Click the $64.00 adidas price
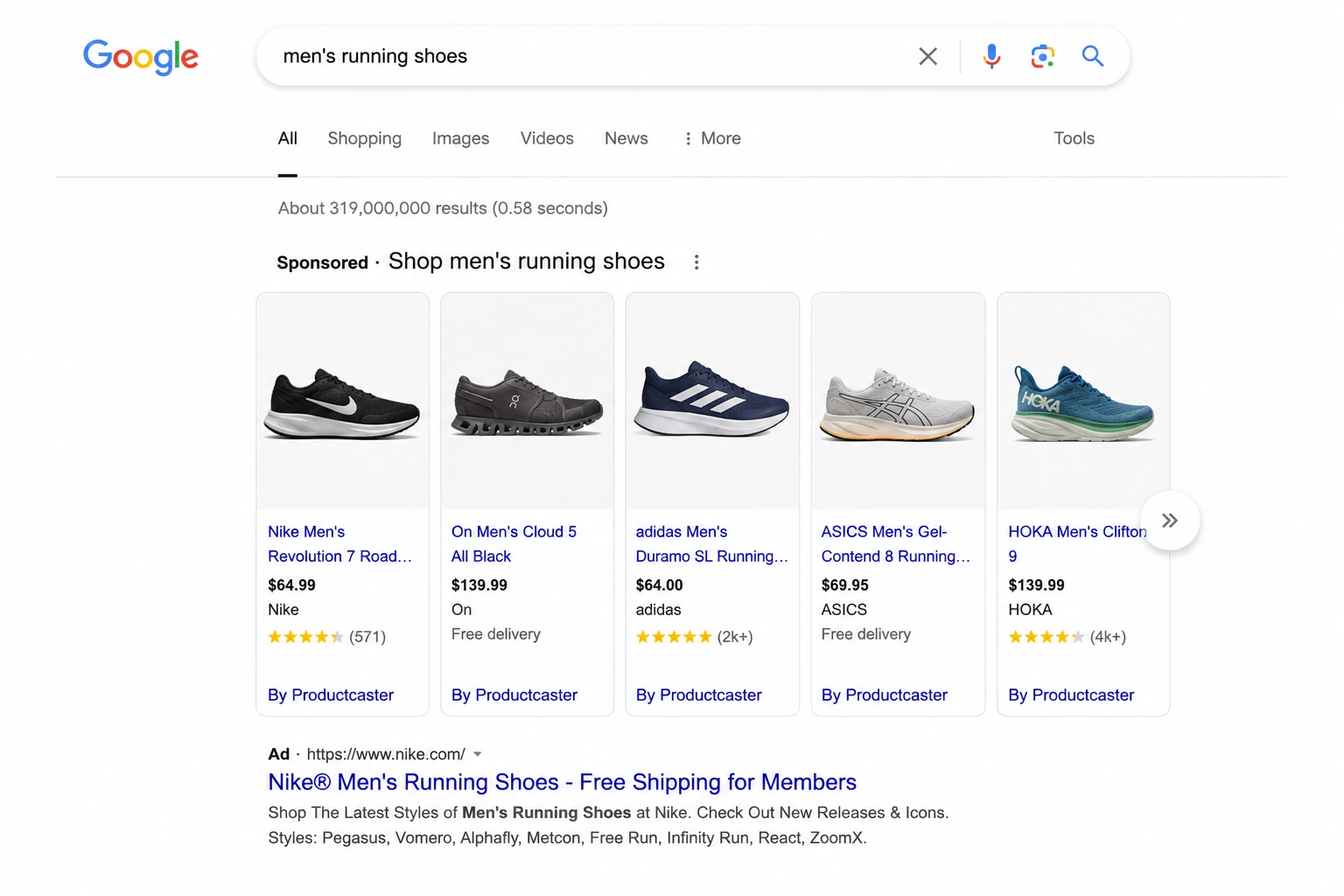This screenshot has height=896, width=1344. pyautogui.click(x=660, y=585)
